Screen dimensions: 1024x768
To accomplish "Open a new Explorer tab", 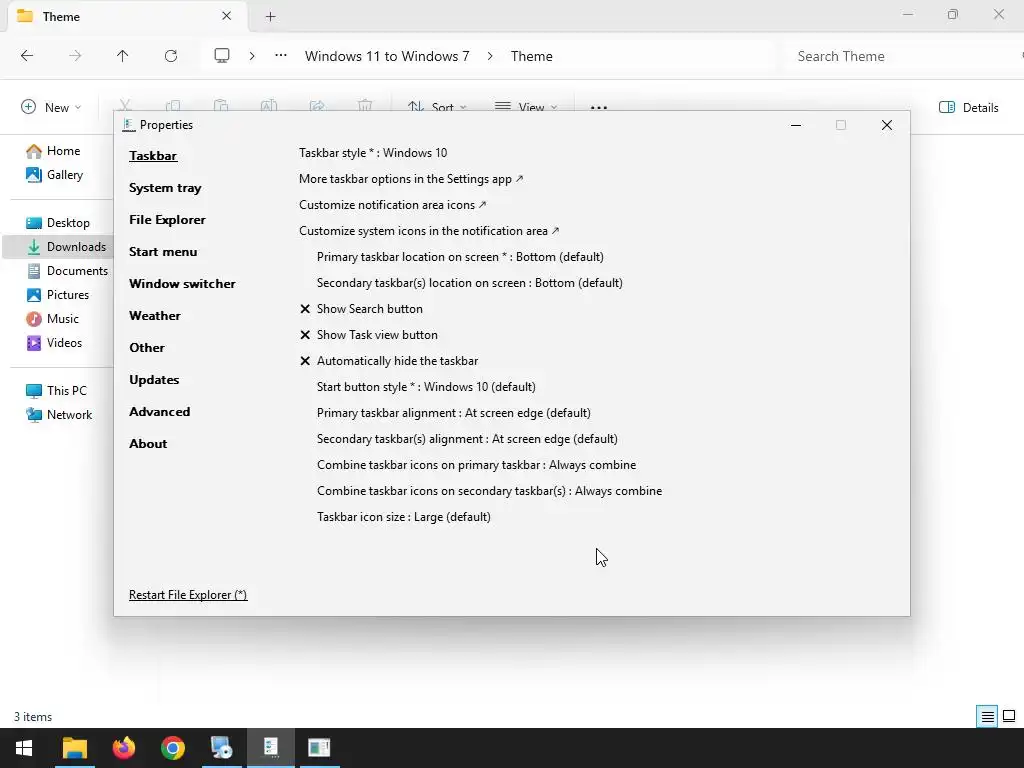I will (270, 17).
